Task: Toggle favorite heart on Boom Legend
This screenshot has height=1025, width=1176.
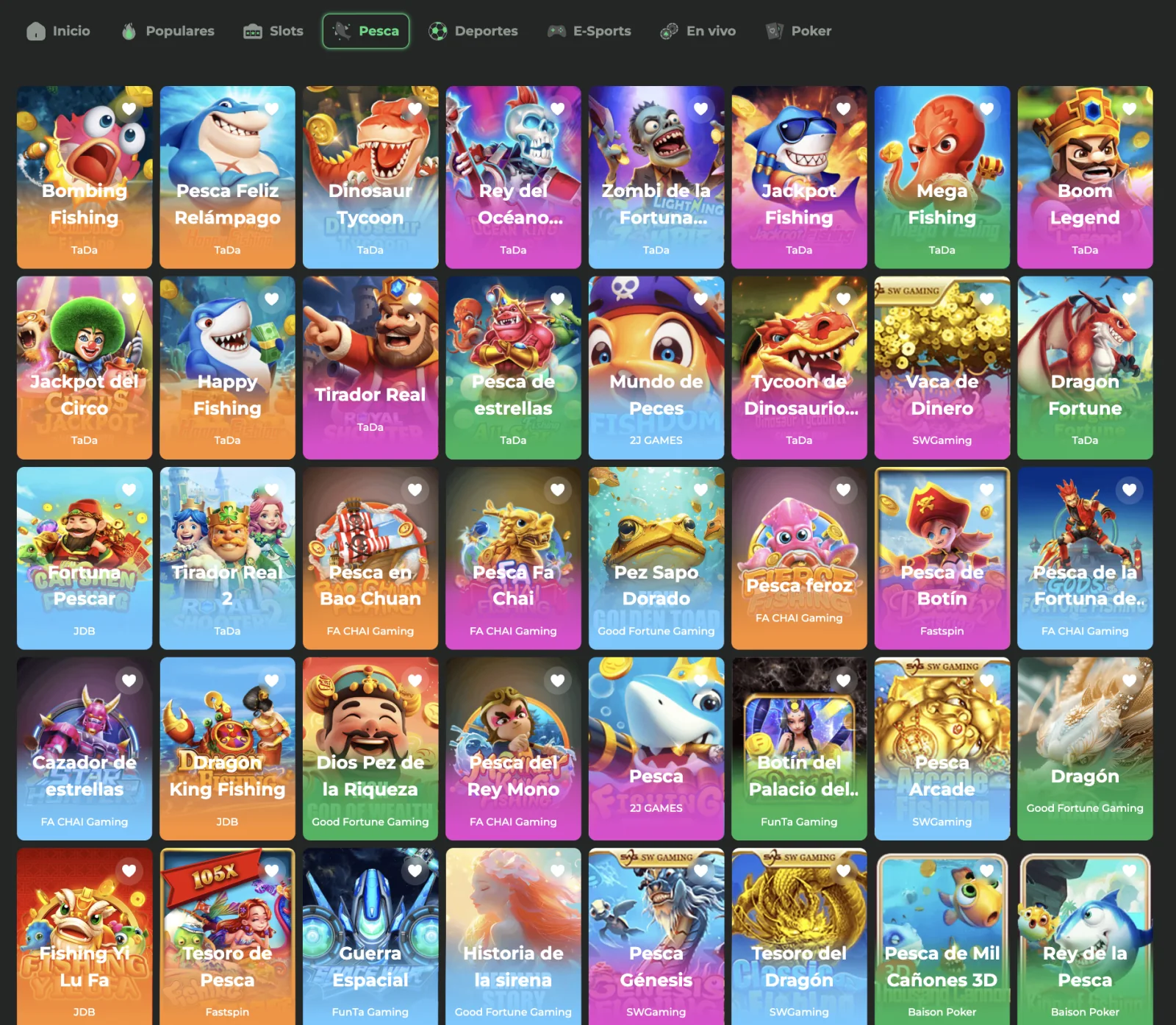Action: (1130, 109)
